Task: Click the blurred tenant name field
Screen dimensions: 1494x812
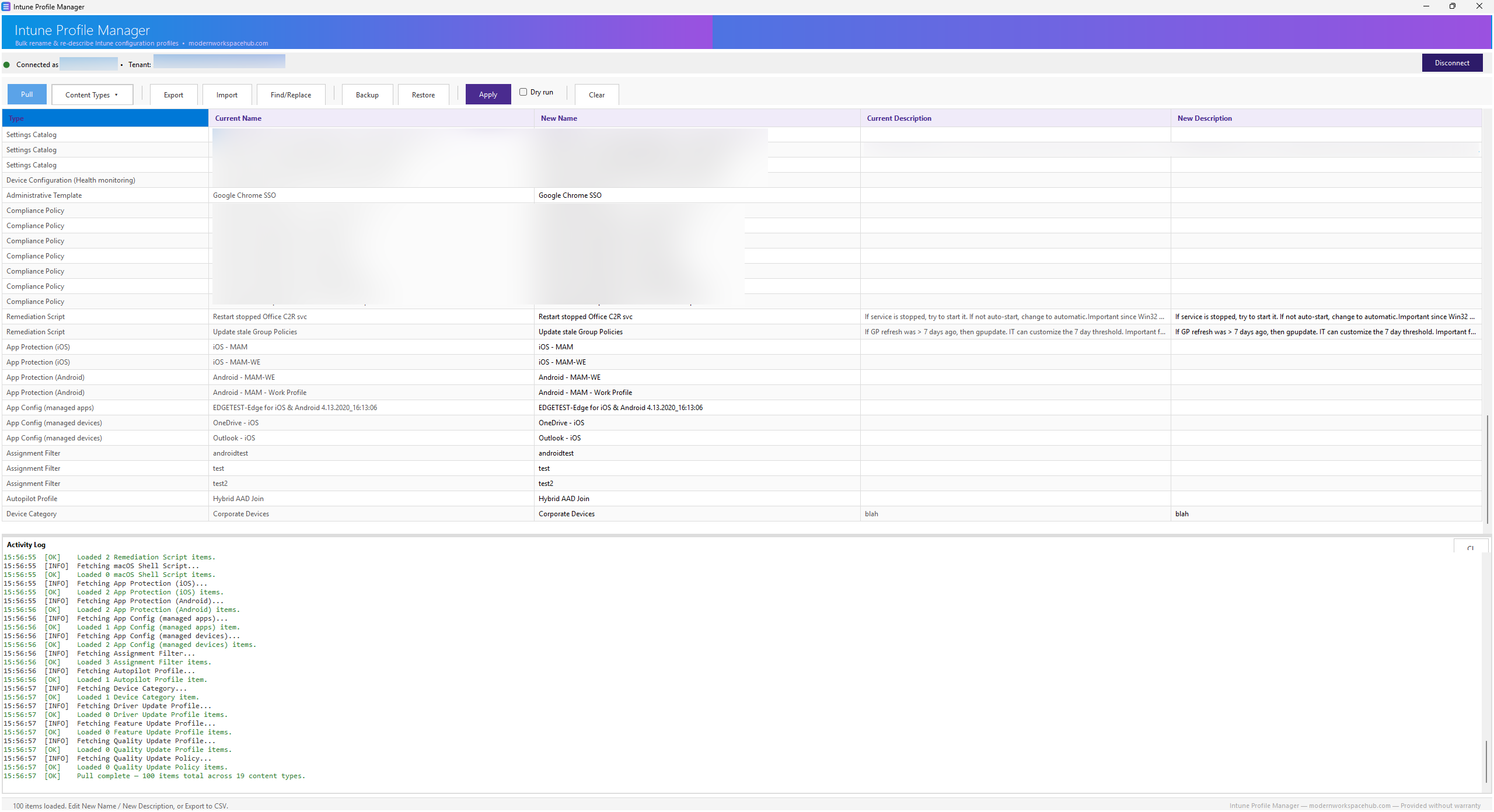Action: pyautogui.click(x=219, y=61)
